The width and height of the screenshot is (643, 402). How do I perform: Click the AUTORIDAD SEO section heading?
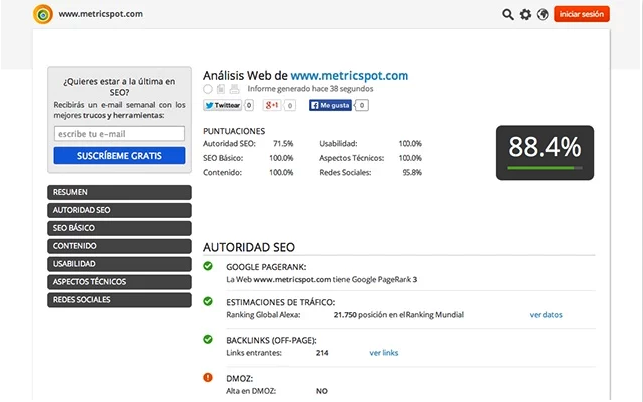click(x=249, y=247)
